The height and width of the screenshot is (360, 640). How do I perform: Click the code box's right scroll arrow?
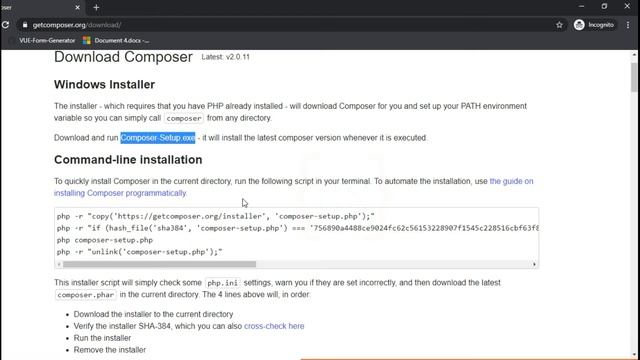pos(534,264)
